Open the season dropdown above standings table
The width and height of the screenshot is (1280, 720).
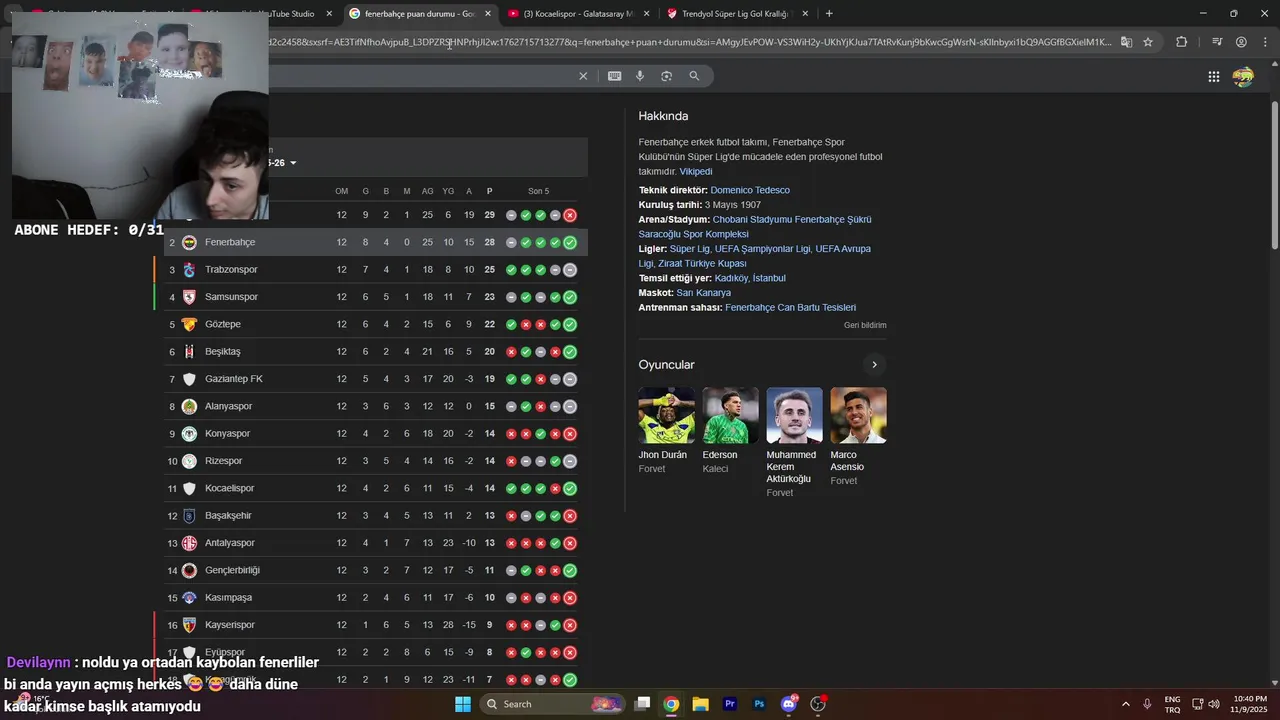tap(281, 163)
